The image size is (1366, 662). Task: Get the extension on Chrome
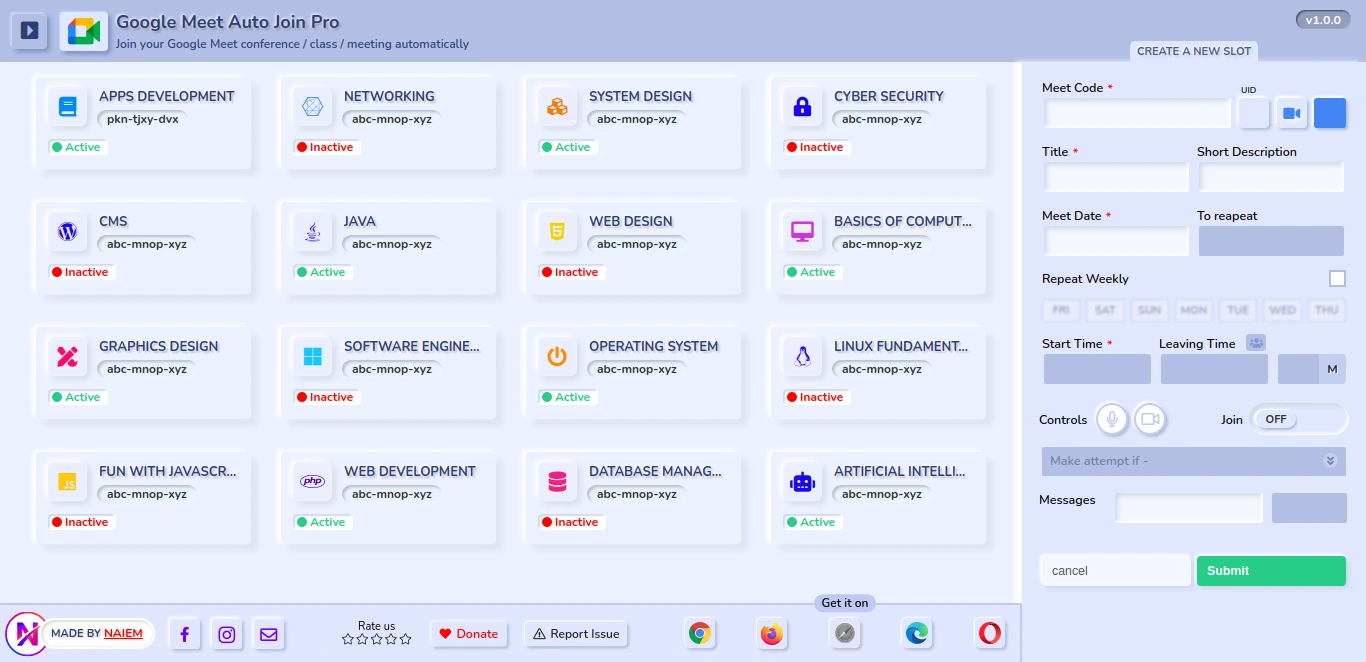click(x=700, y=633)
